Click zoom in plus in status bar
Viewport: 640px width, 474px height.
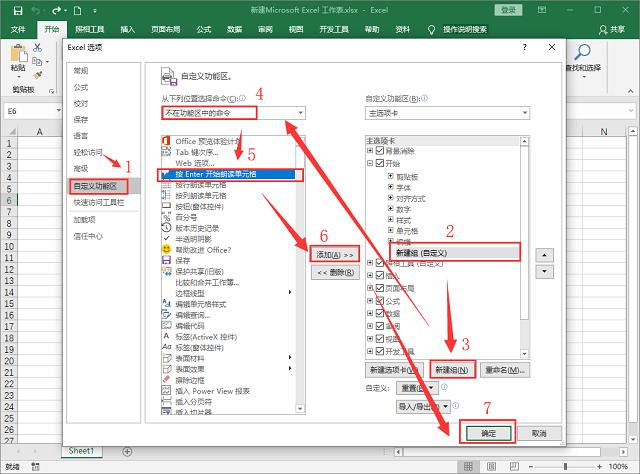click(x=599, y=466)
